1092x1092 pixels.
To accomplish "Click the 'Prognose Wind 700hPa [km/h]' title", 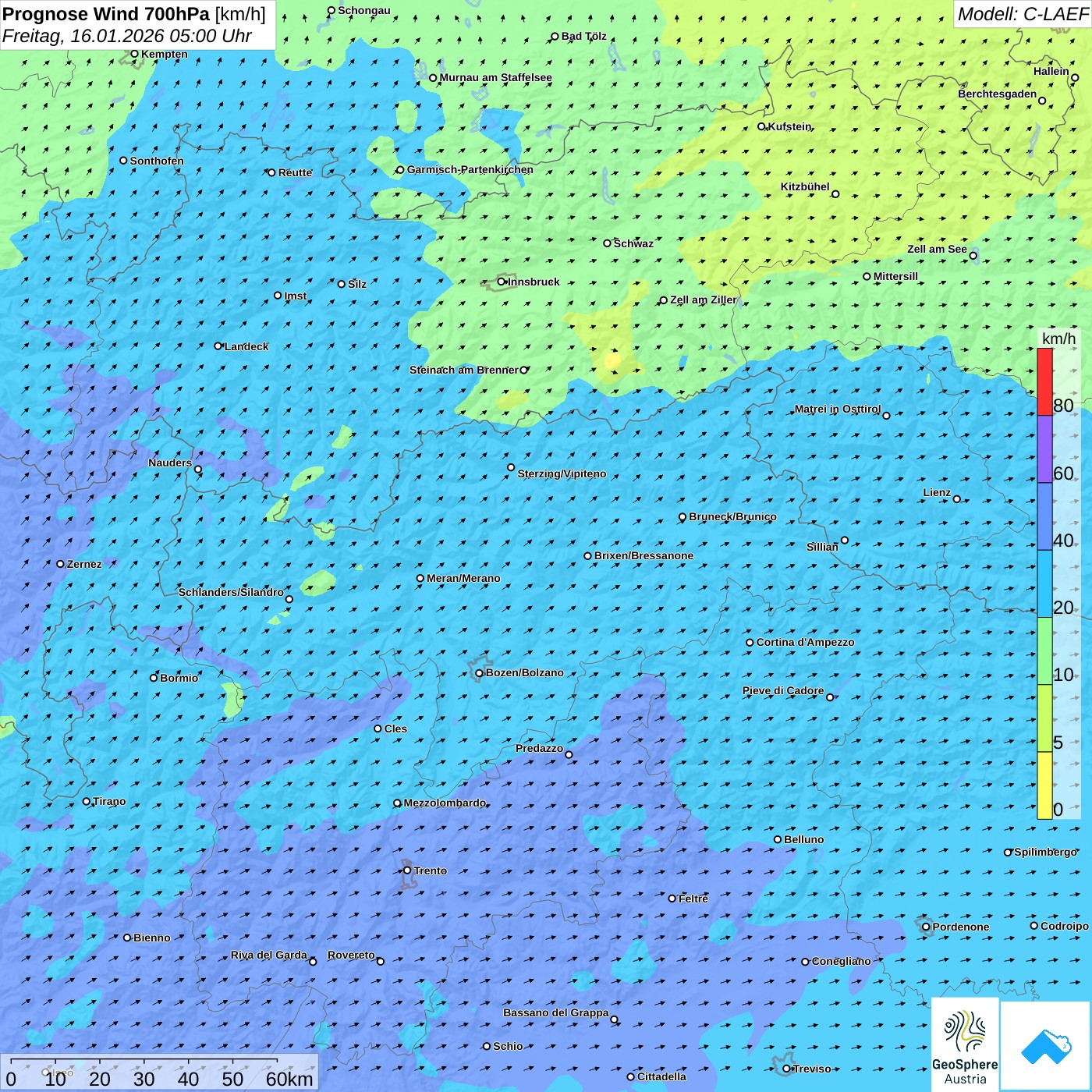I will (134, 14).
